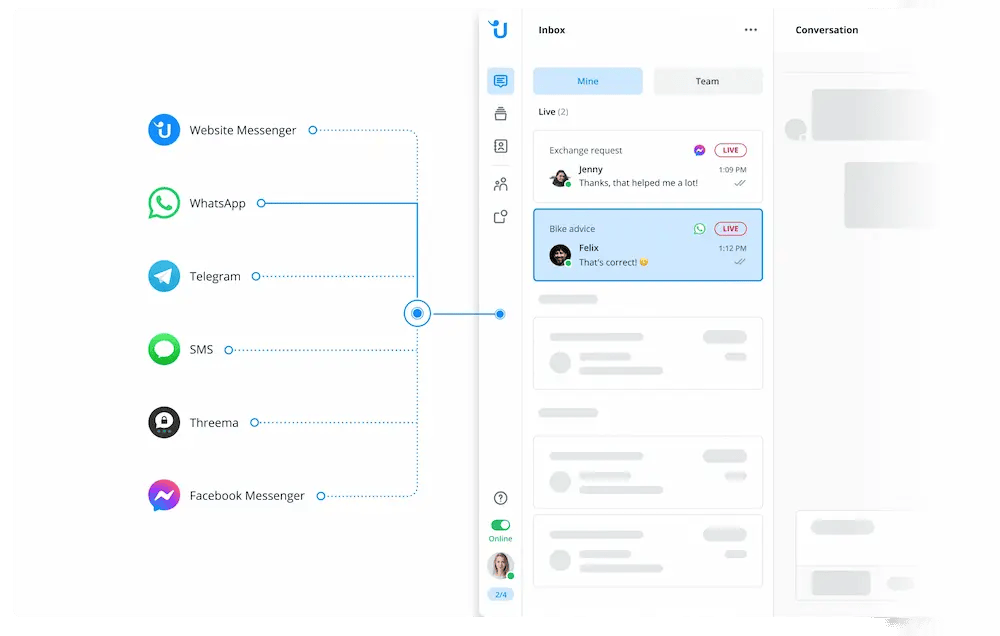Click the Inbox heading

click(x=552, y=30)
